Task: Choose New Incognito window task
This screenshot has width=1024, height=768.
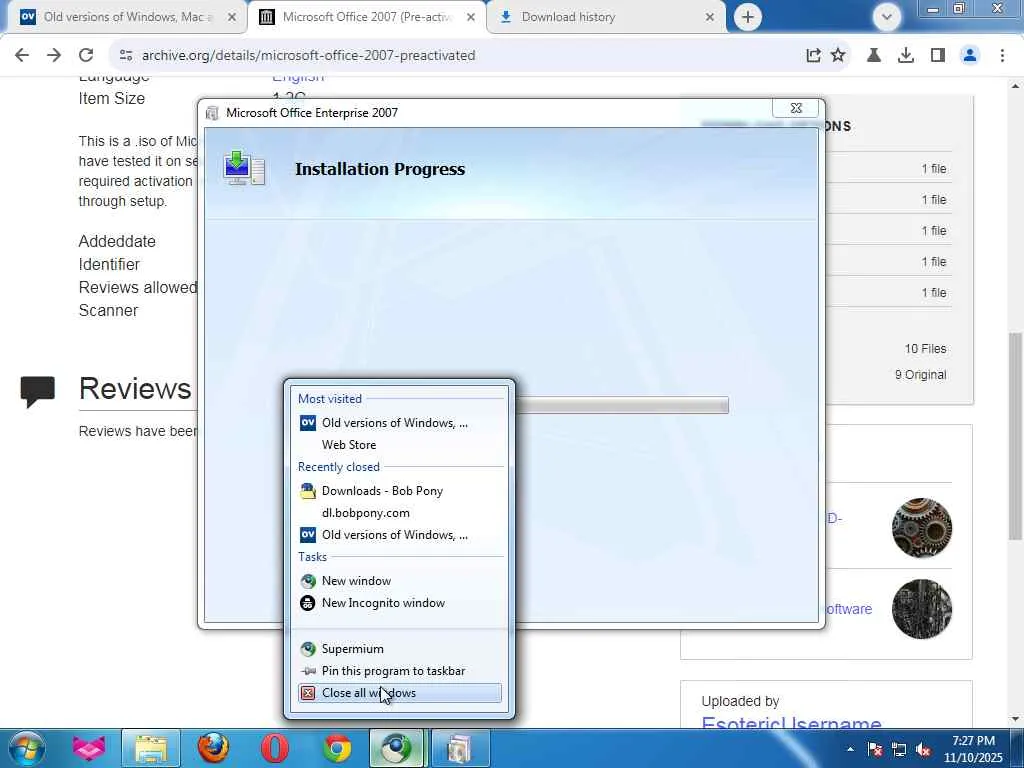Action: coord(400,603)
